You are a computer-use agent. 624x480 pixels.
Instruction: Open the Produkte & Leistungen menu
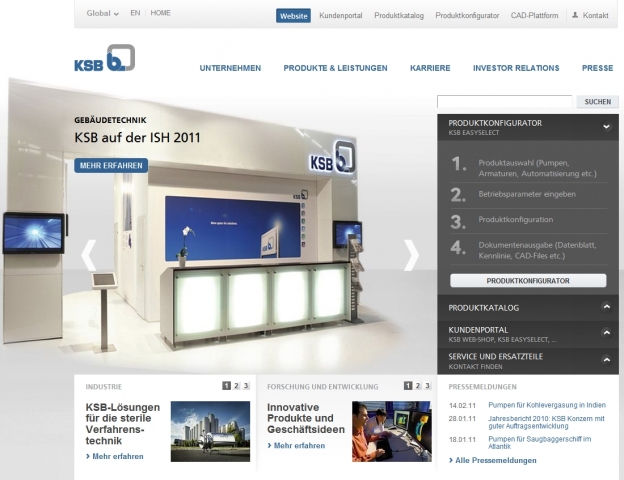(x=335, y=68)
